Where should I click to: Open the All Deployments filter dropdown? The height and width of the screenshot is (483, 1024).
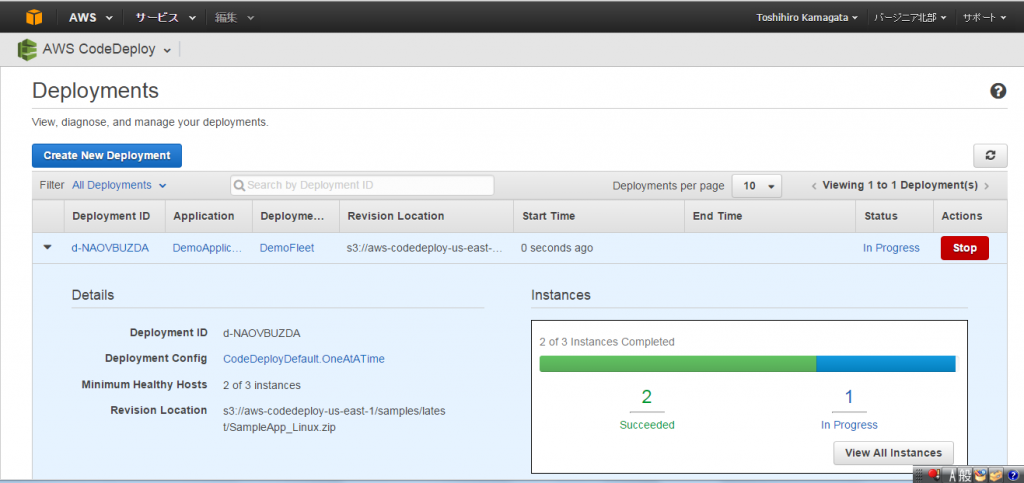tap(119, 185)
